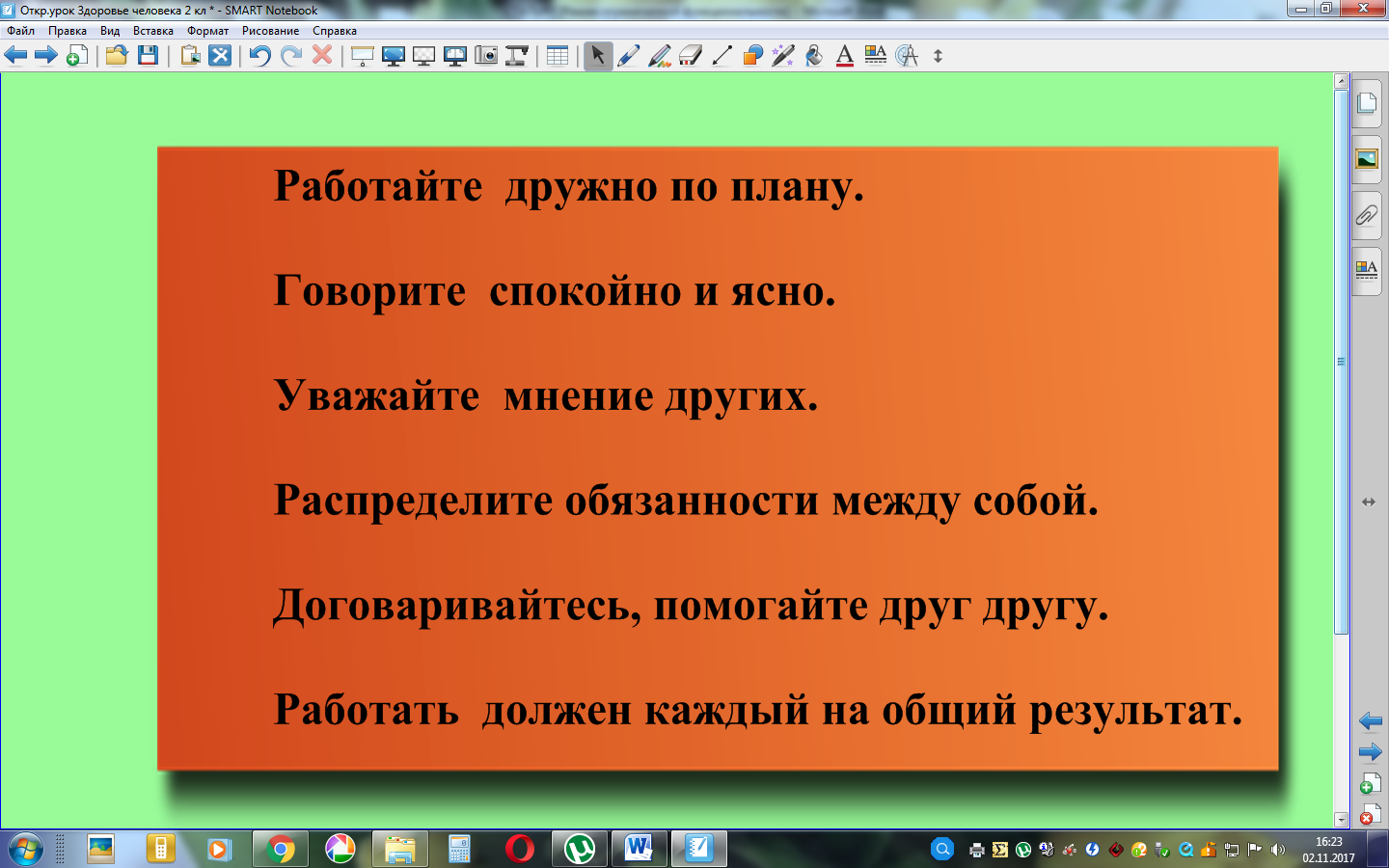The width and height of the screenshot is (1389, 868).
Task: Open the Screen Capture camera tool
Action: (486, 56)
